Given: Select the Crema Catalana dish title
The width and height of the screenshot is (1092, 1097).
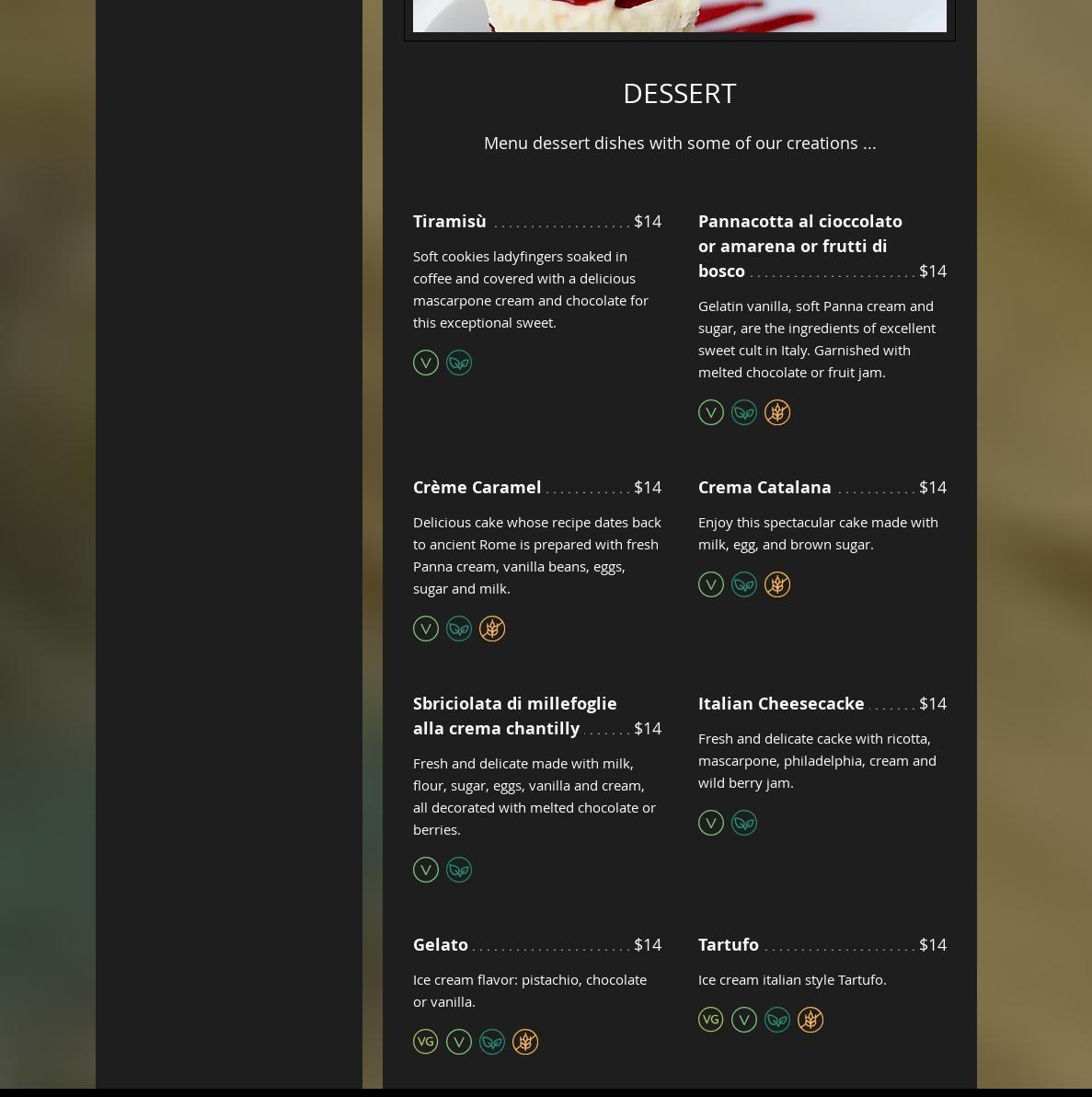Looking at the screenshot, I should tap(764, 487).
